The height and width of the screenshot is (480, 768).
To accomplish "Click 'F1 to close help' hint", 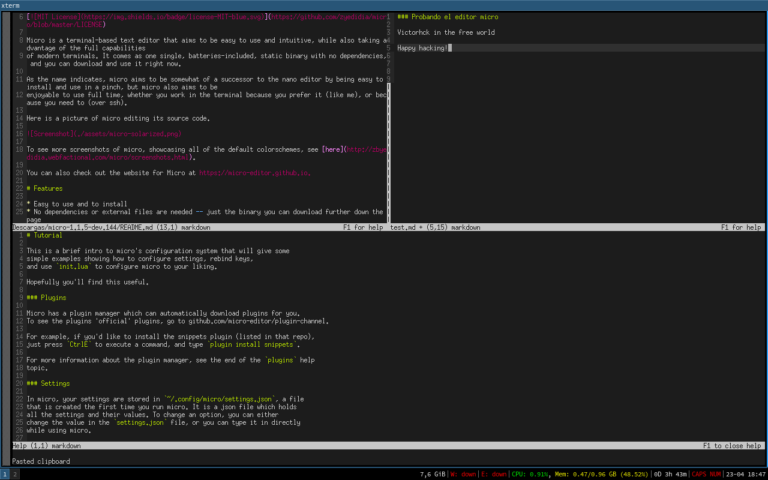I will coord(732,446).
